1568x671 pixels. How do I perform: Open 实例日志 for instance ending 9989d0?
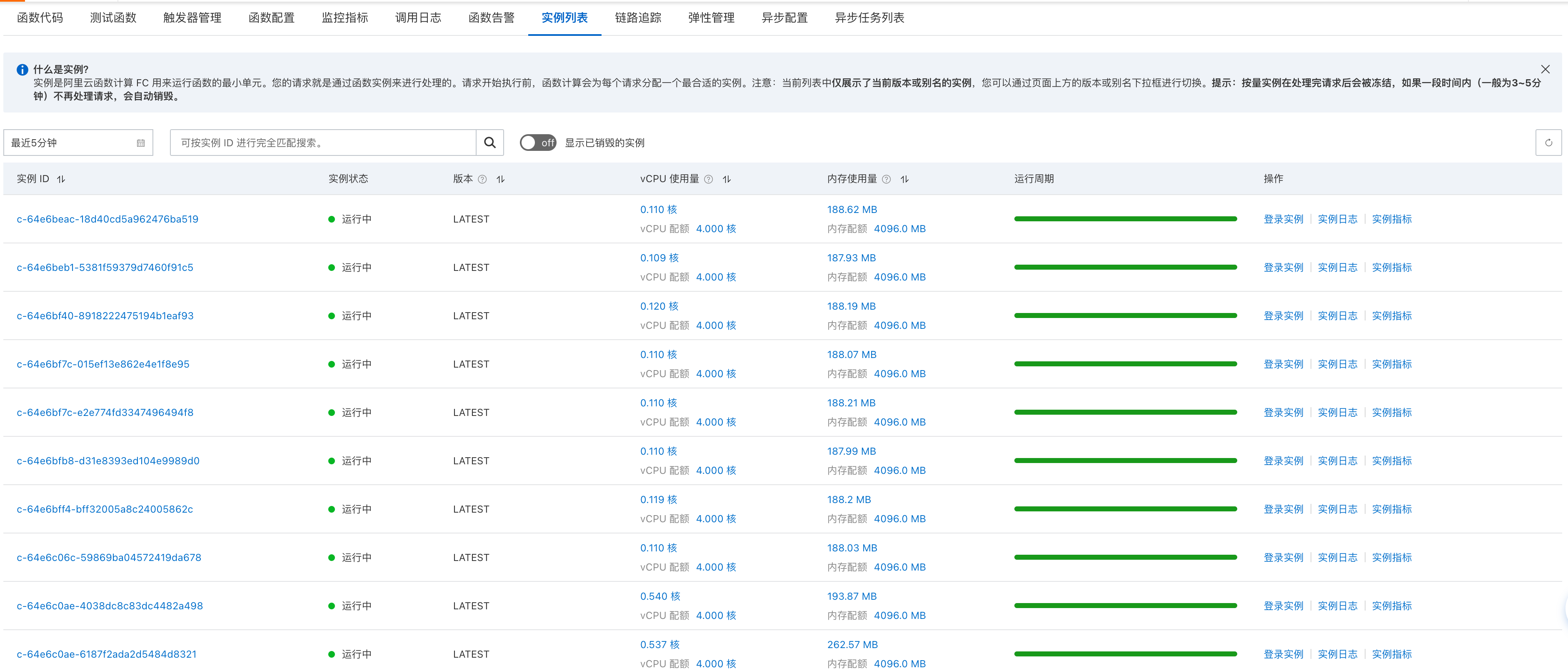point(1337,461)
